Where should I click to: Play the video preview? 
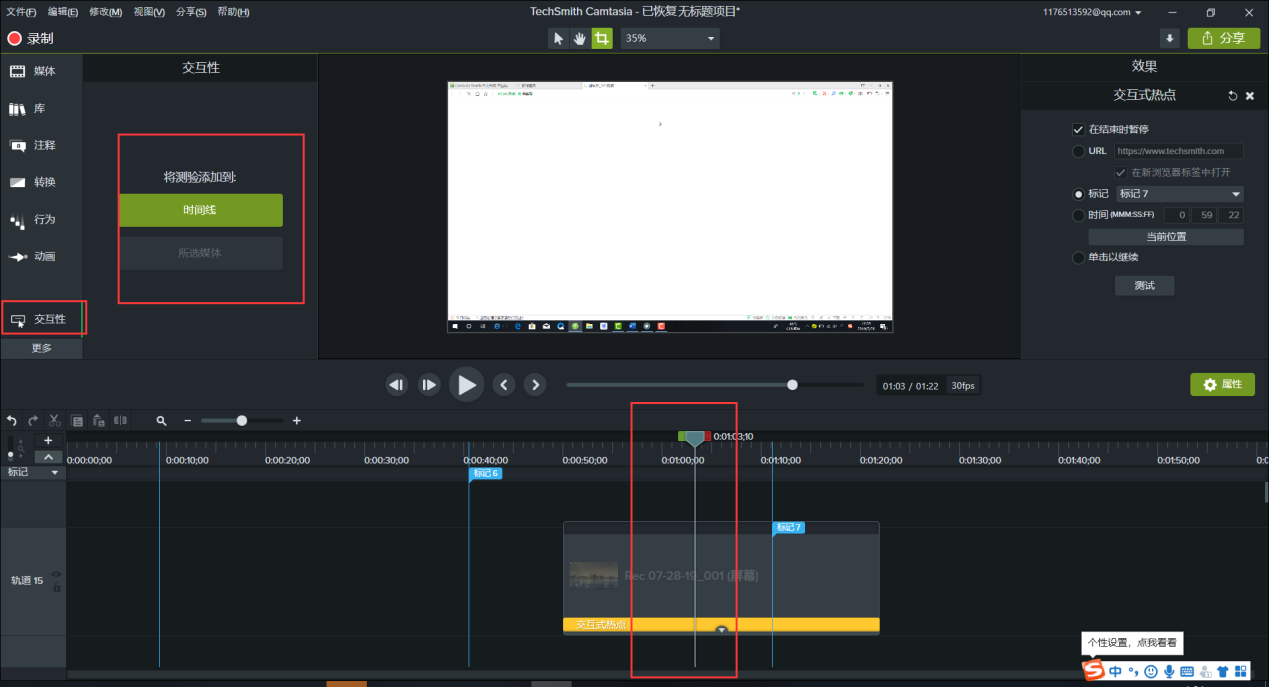click(x=466, y=385)
